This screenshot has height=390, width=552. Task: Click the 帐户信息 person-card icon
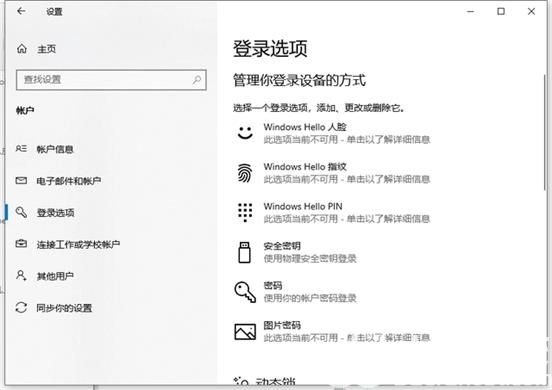tap(21, 149)
